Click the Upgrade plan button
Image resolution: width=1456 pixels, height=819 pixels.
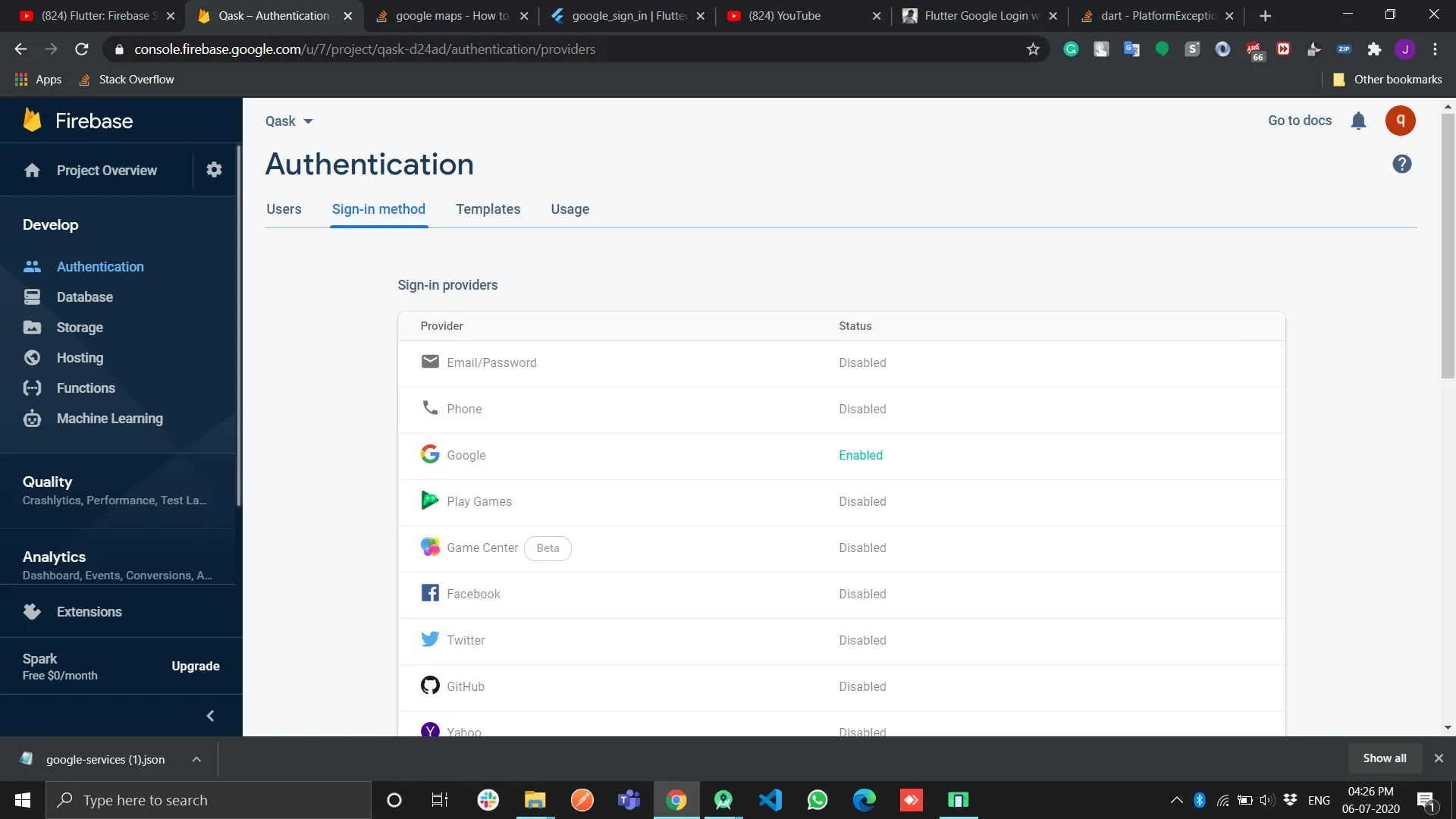click(195, 666)
